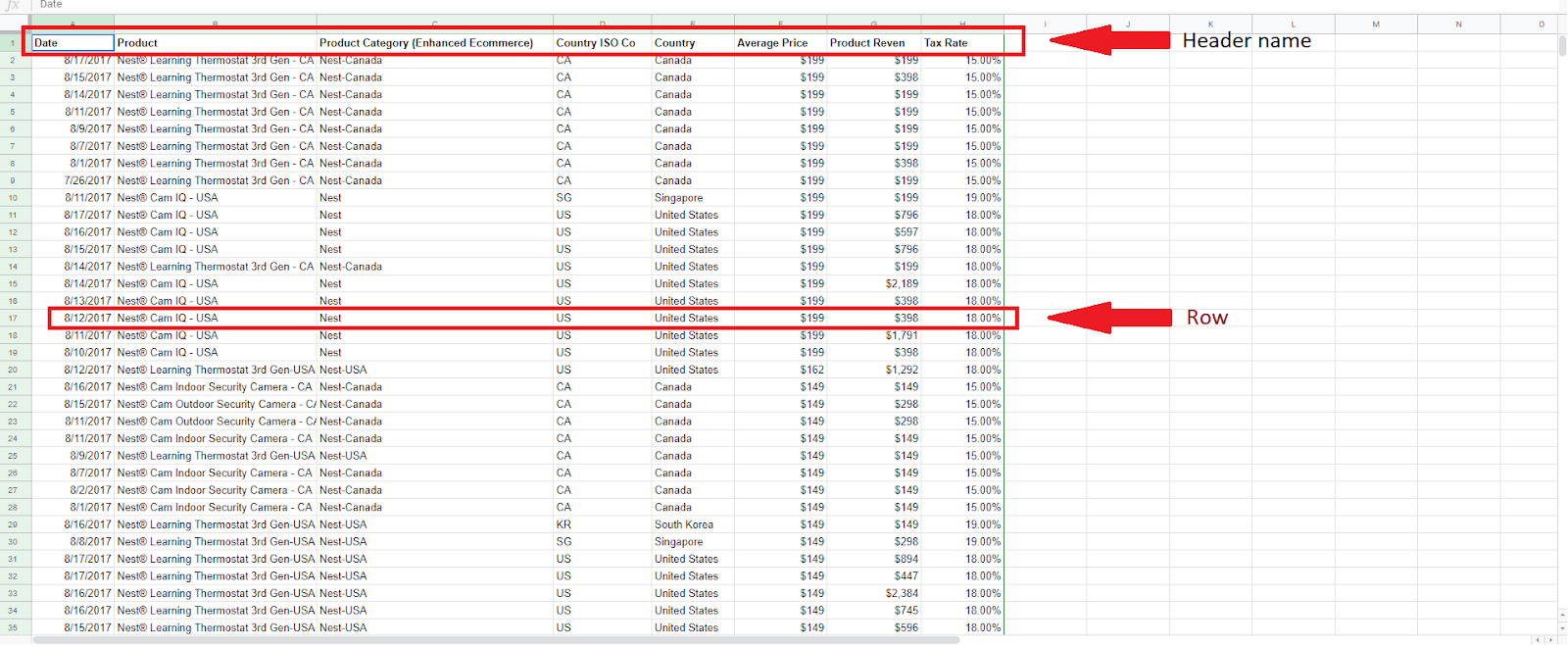Click the $2,384 revenue cell
The image size is (1568, 647).
pos(873,594)
